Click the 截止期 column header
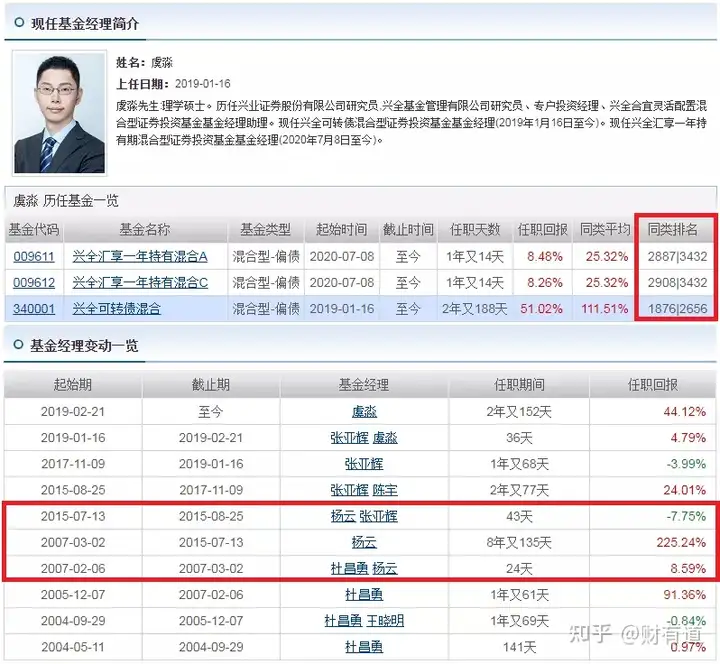 [211, 384]
